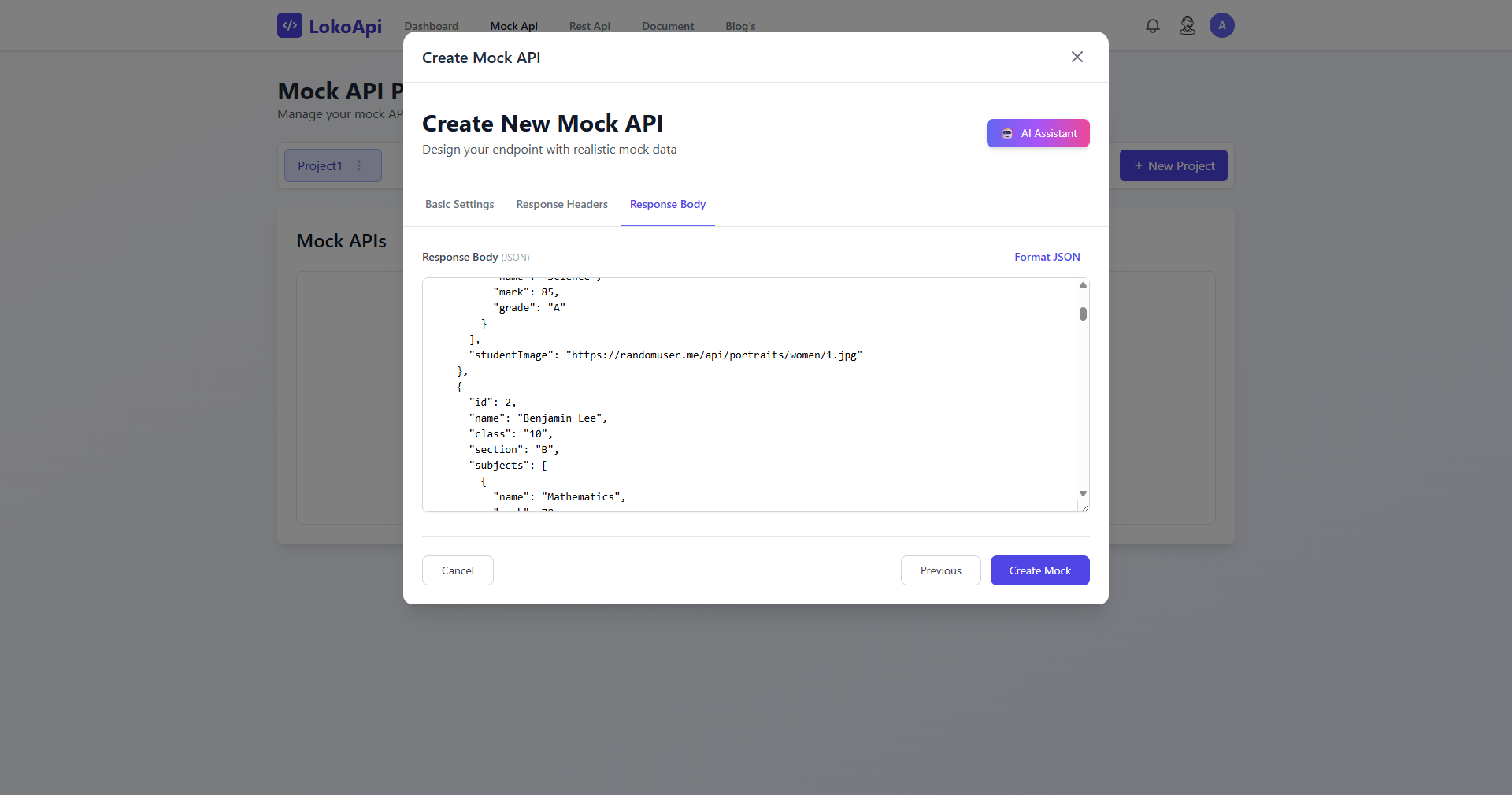Image resolution: width=1512 pixels, height=795 pixels.
Task: Open the user avatar menu
Action: [1222, 25]
